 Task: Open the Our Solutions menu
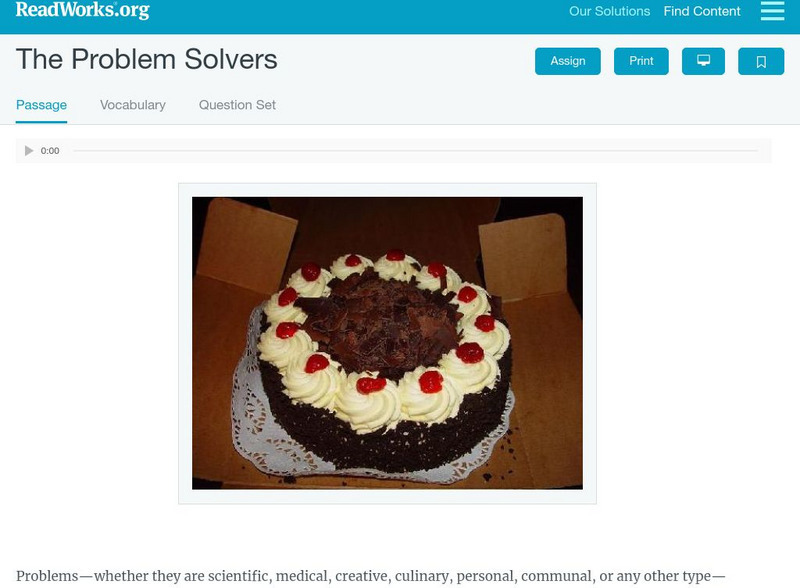pyautogui.click(x=609, y=11)
